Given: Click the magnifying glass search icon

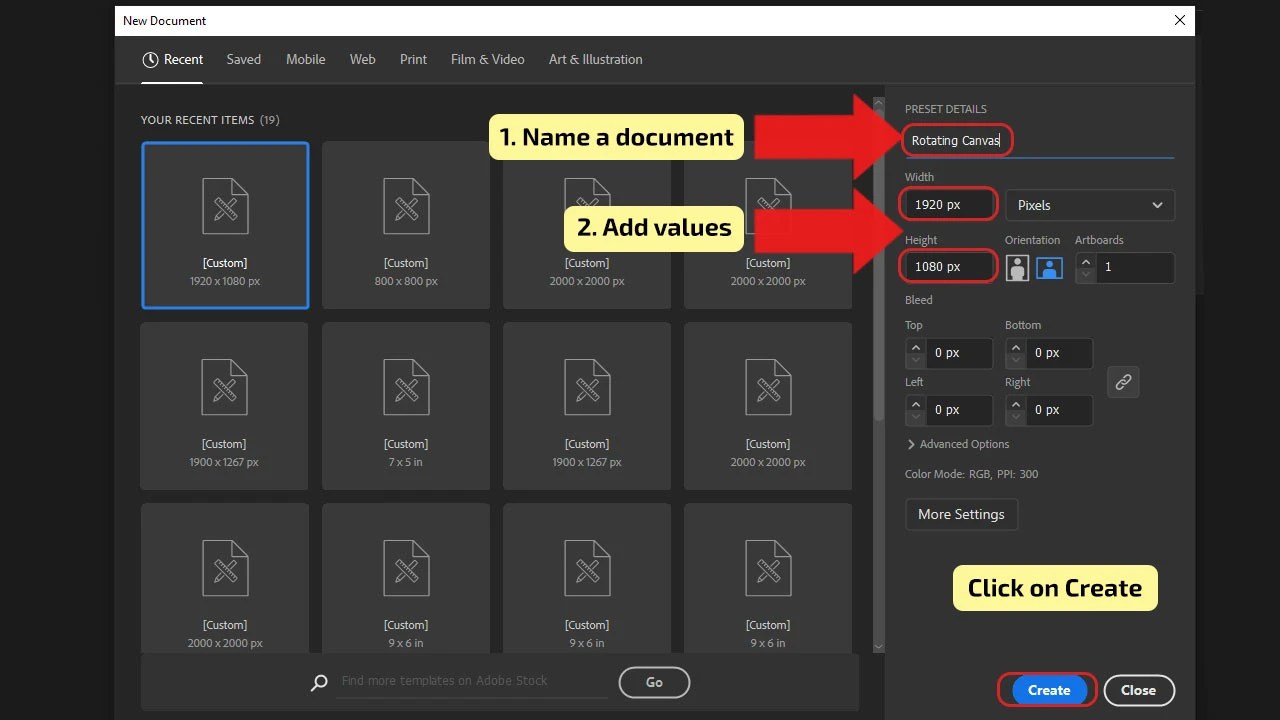Looking at the screenshot, I should pyautogui.click(x=319, y=682).
